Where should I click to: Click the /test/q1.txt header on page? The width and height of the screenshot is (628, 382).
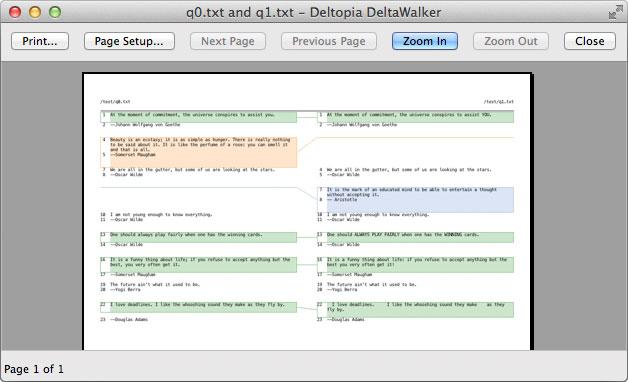499,102
